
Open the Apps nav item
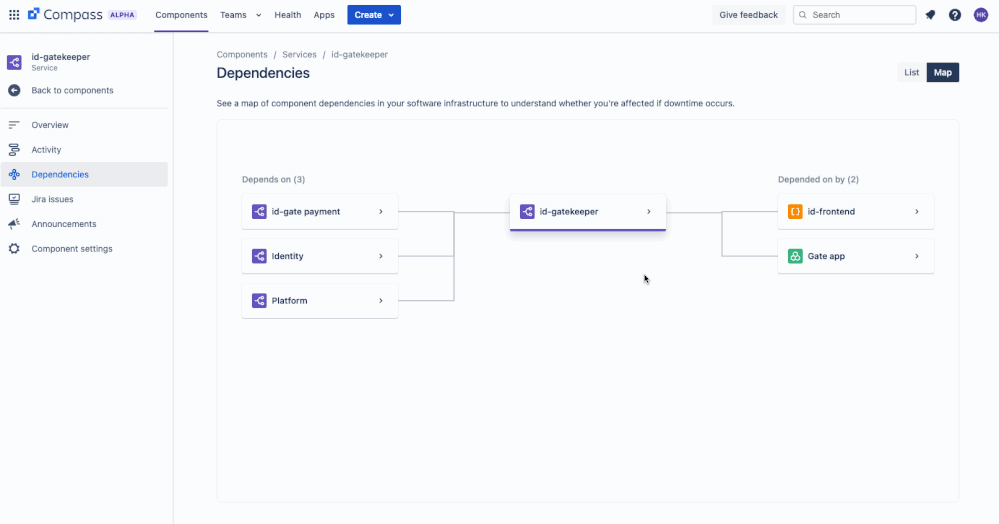[324, 15]
